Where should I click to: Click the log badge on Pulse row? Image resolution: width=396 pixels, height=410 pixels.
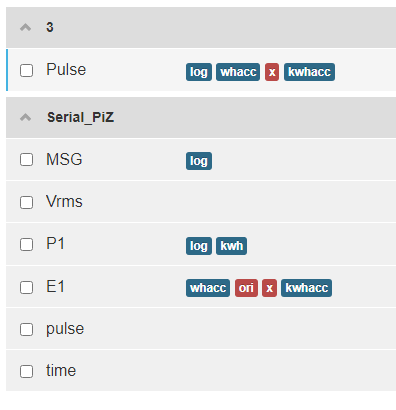click(199, 72)
